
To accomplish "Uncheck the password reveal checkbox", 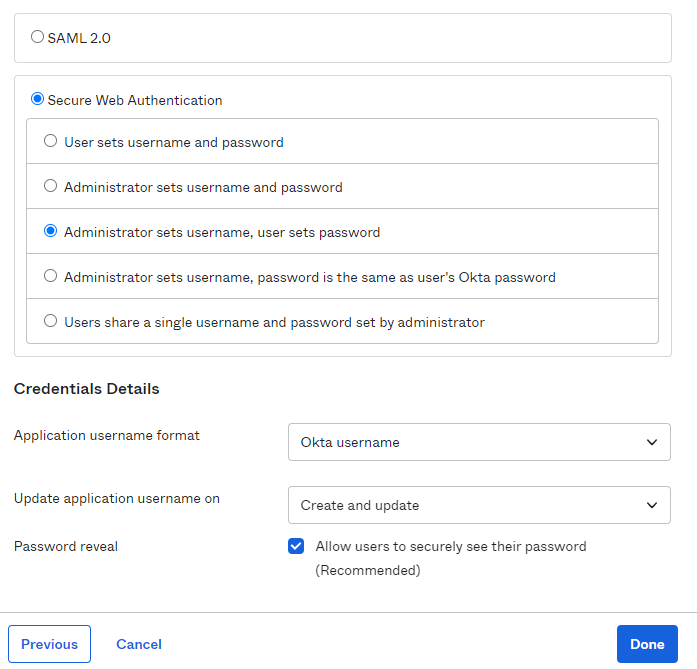I will 296,546.
